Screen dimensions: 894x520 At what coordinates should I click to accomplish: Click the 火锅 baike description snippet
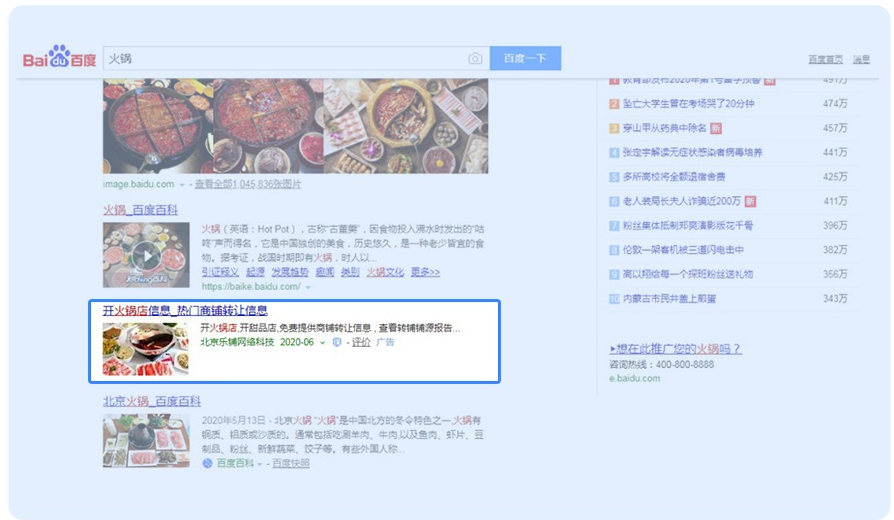coord(343,243)
